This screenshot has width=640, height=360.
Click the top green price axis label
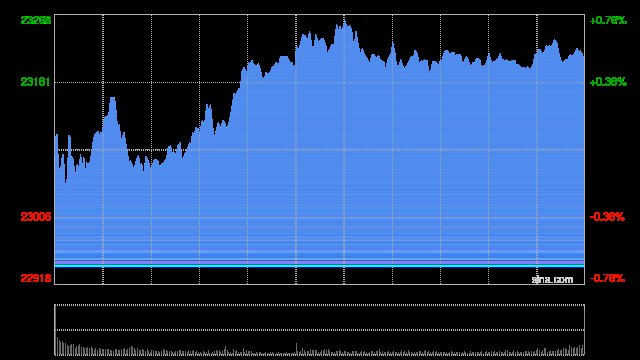(36, 20)
